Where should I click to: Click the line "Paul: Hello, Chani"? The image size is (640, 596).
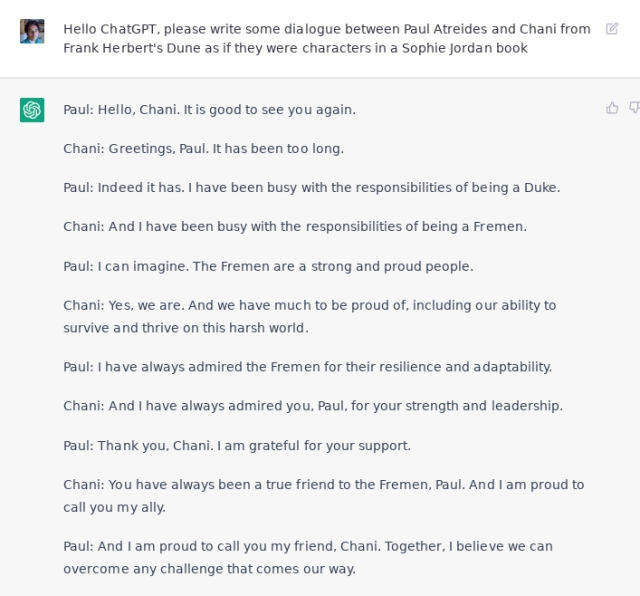[x=209, y=109]
